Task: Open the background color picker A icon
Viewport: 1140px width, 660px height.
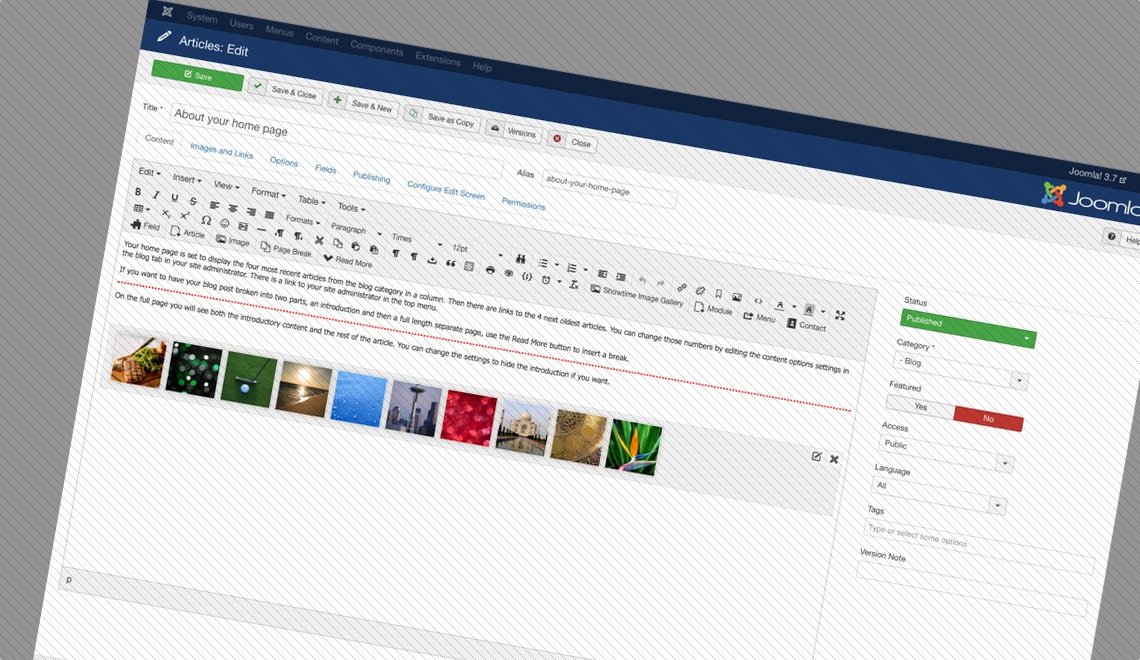Action: (x=808, y=310)
